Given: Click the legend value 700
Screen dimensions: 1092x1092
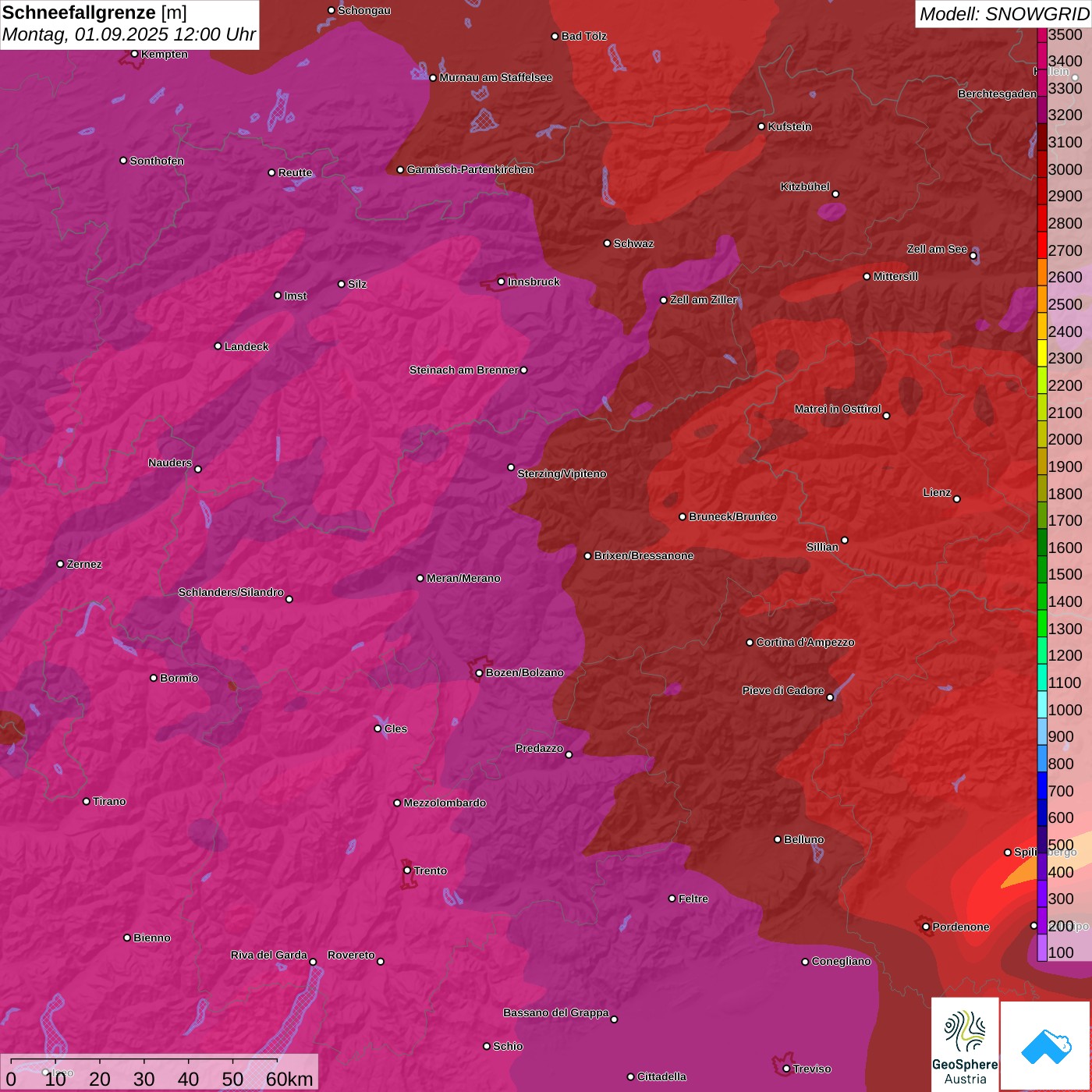Looking at the screenshot, I should [1061, 791].
